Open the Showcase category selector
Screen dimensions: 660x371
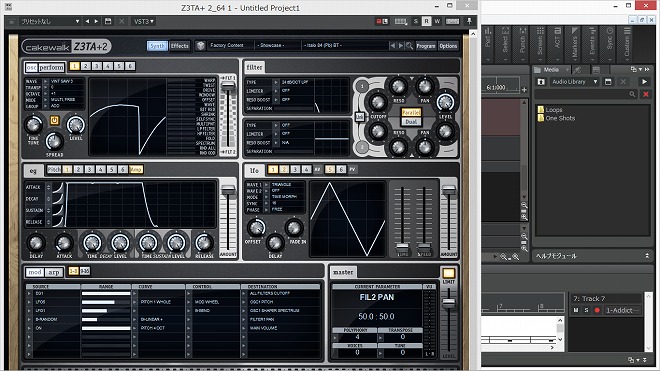coord(277,45)
